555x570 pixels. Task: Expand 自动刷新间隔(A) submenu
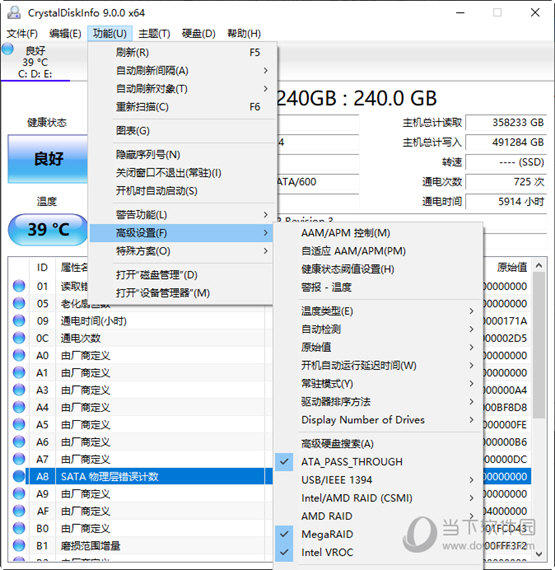[181, 71]
